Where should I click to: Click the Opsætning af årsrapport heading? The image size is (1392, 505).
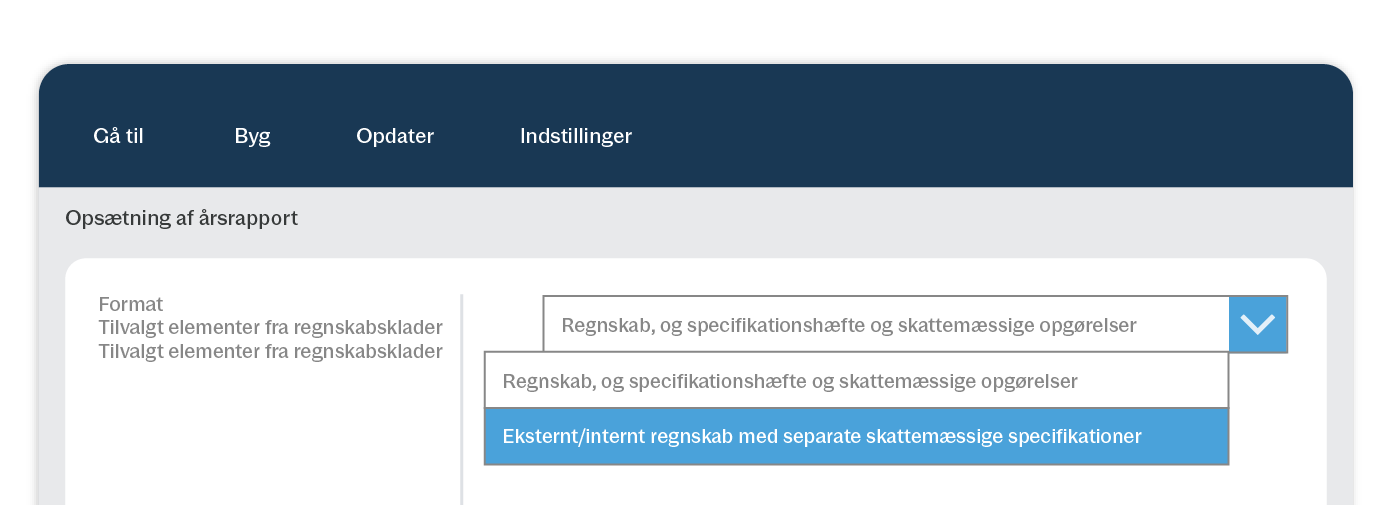click(x=181, y=218)
